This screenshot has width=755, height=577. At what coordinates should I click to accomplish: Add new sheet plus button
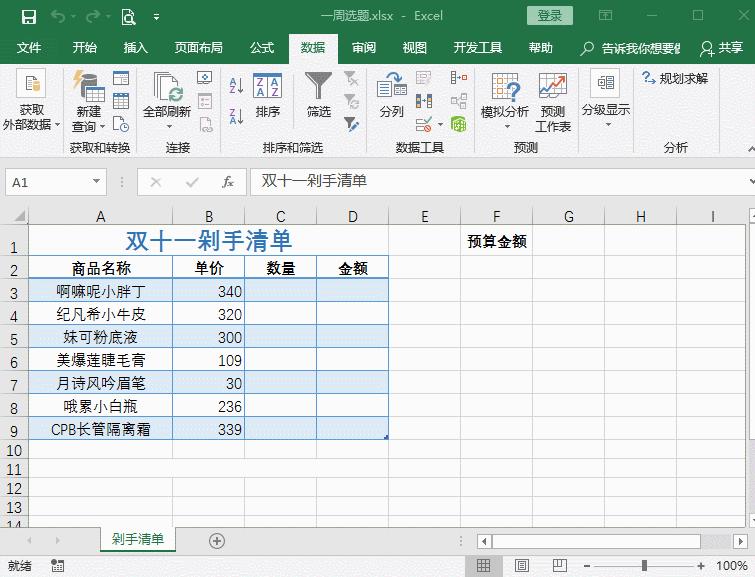[217, 541]
